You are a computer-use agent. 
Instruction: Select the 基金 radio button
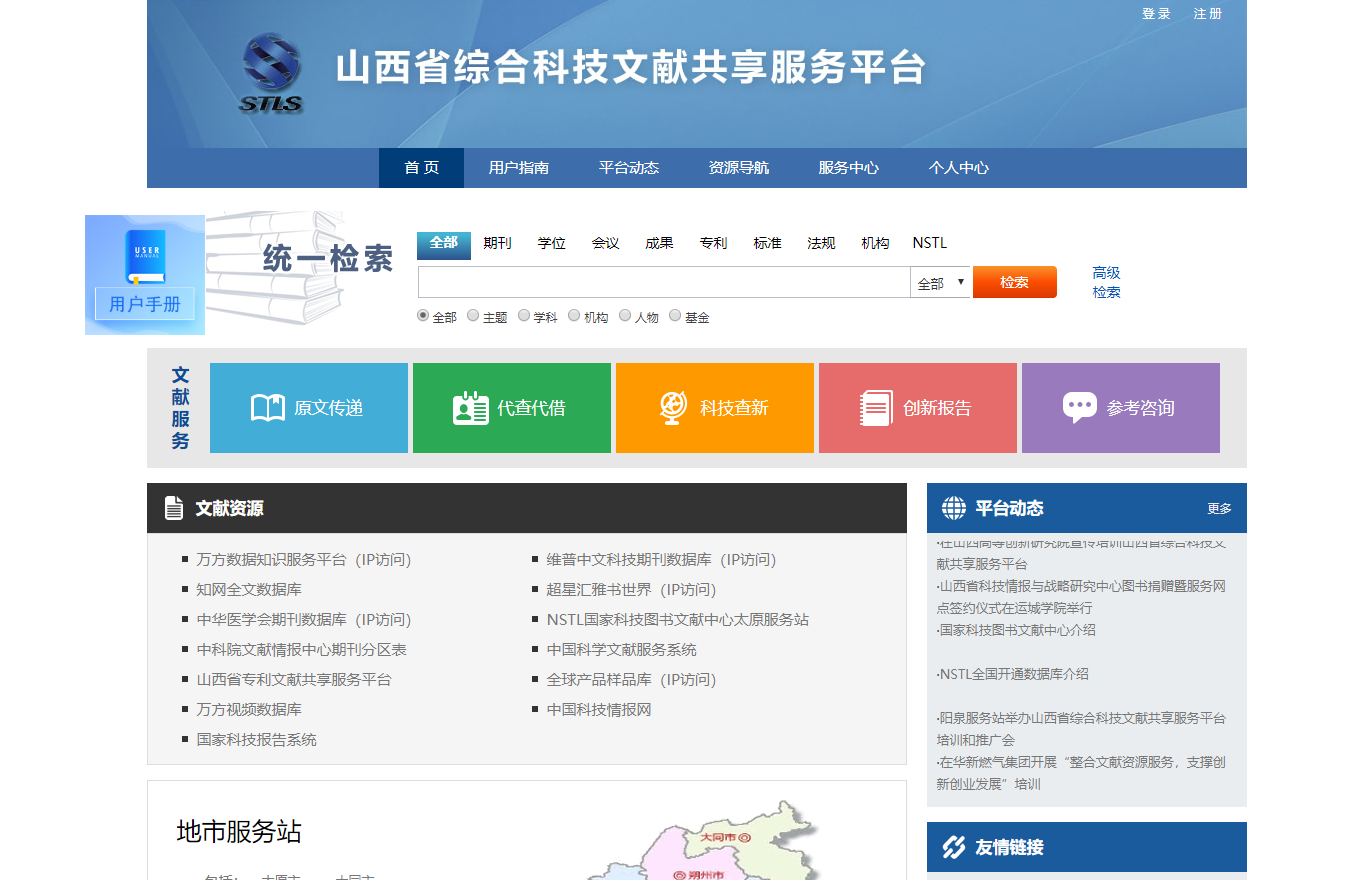point(675,316)
